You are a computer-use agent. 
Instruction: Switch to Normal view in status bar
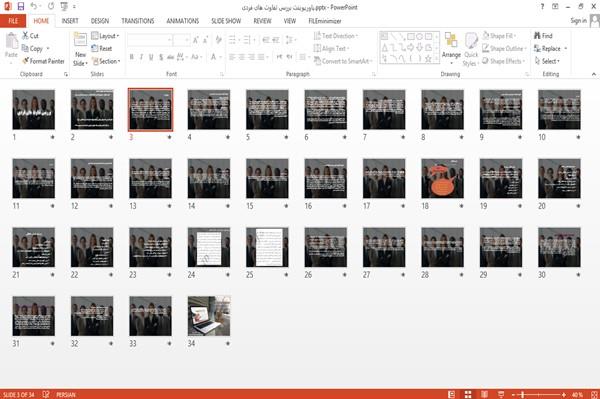pyautogui.click(x=452, y=394)
